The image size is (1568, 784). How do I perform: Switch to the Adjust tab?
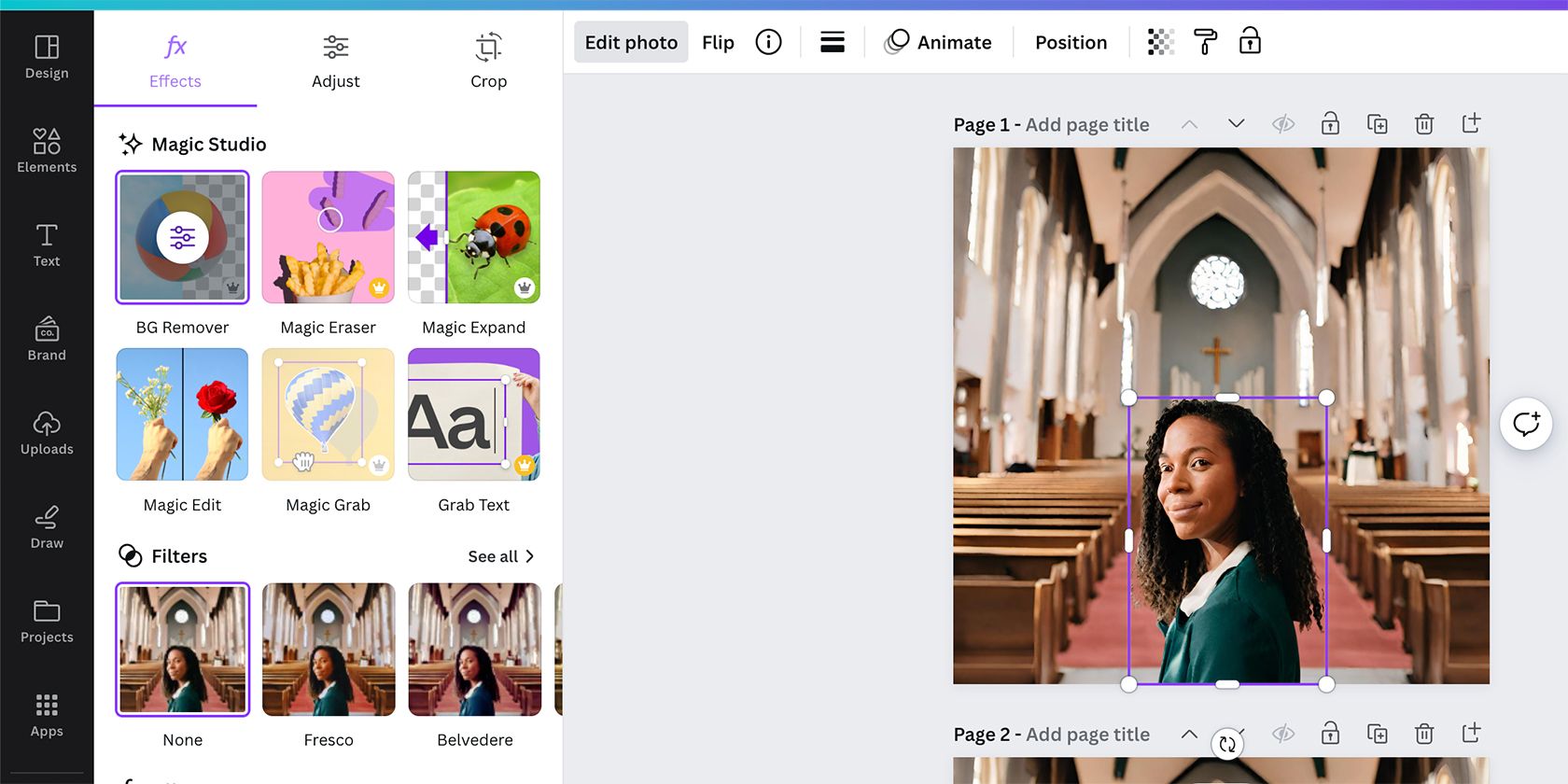pyautogui.click(x=335, y=61)
